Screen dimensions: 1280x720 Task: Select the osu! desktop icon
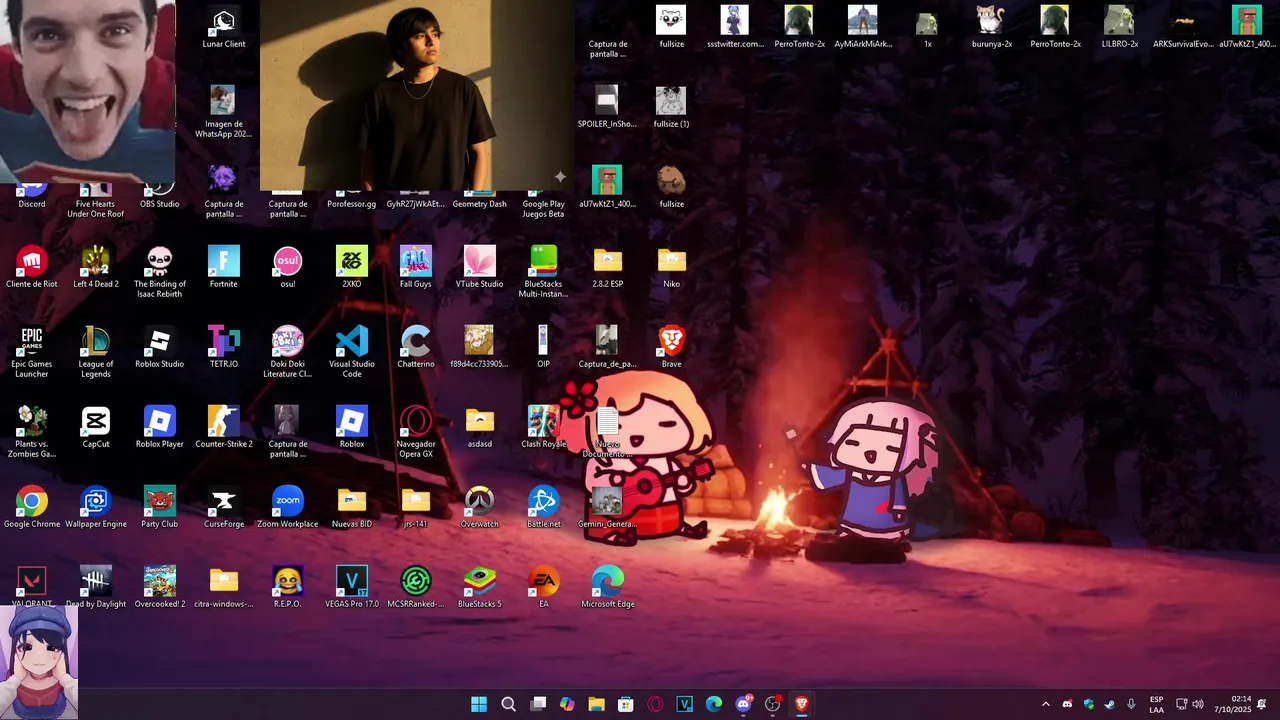(x=288, y=268)
